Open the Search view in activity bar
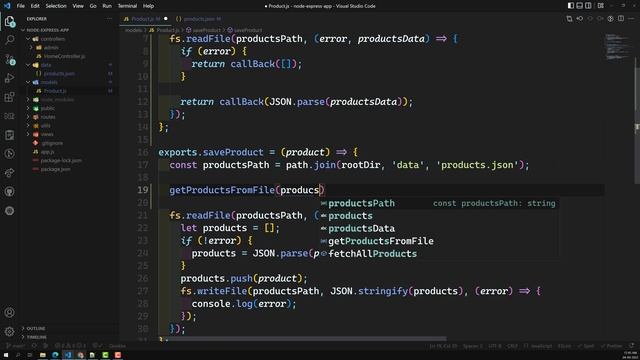The width and height of the screenshot is (640, 360). click(x=9, y=40)
